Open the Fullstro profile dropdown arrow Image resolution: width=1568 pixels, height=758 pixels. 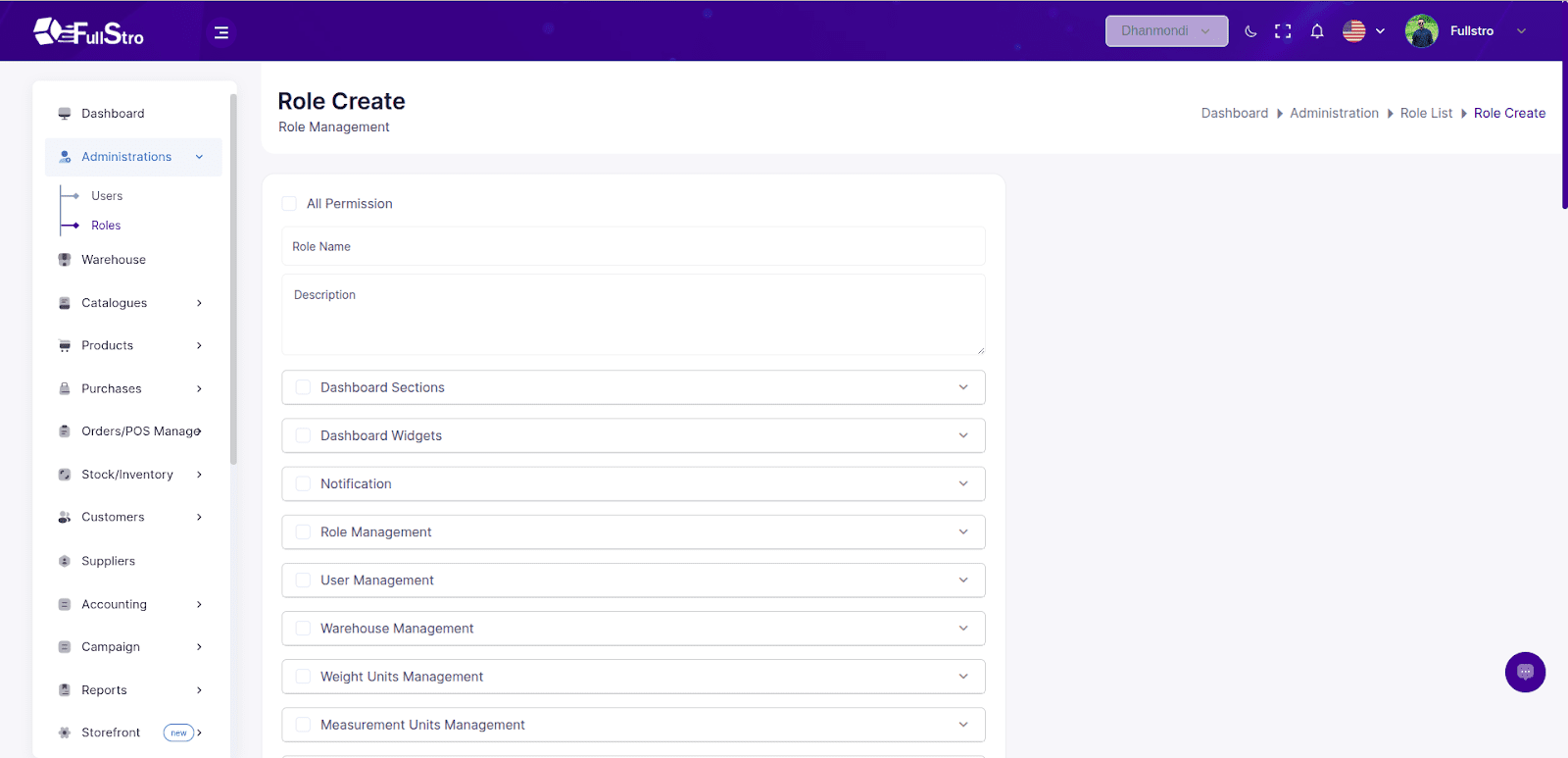(x=1521, y=31)
